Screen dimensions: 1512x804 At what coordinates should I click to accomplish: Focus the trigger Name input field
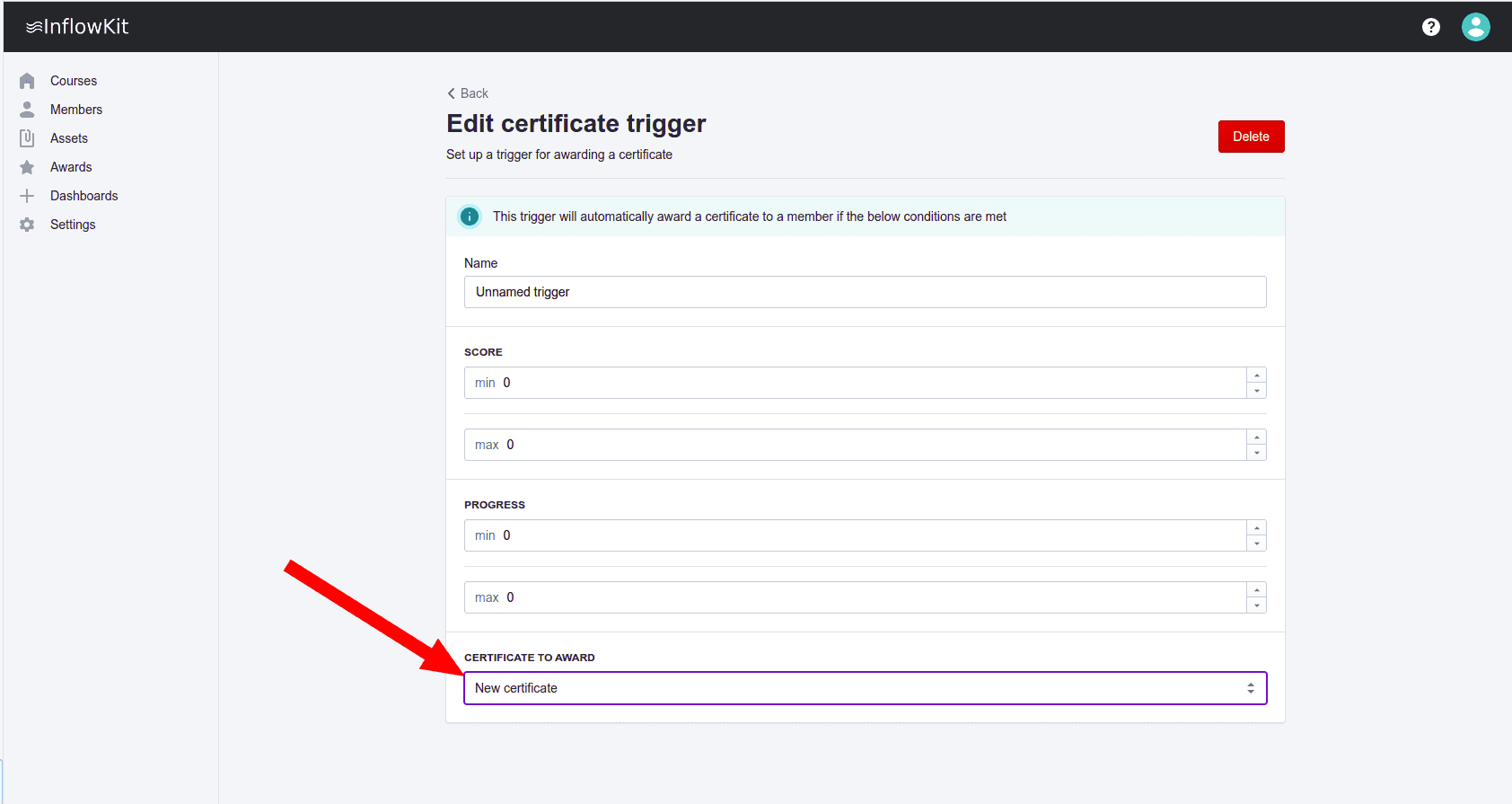[865, 292]
